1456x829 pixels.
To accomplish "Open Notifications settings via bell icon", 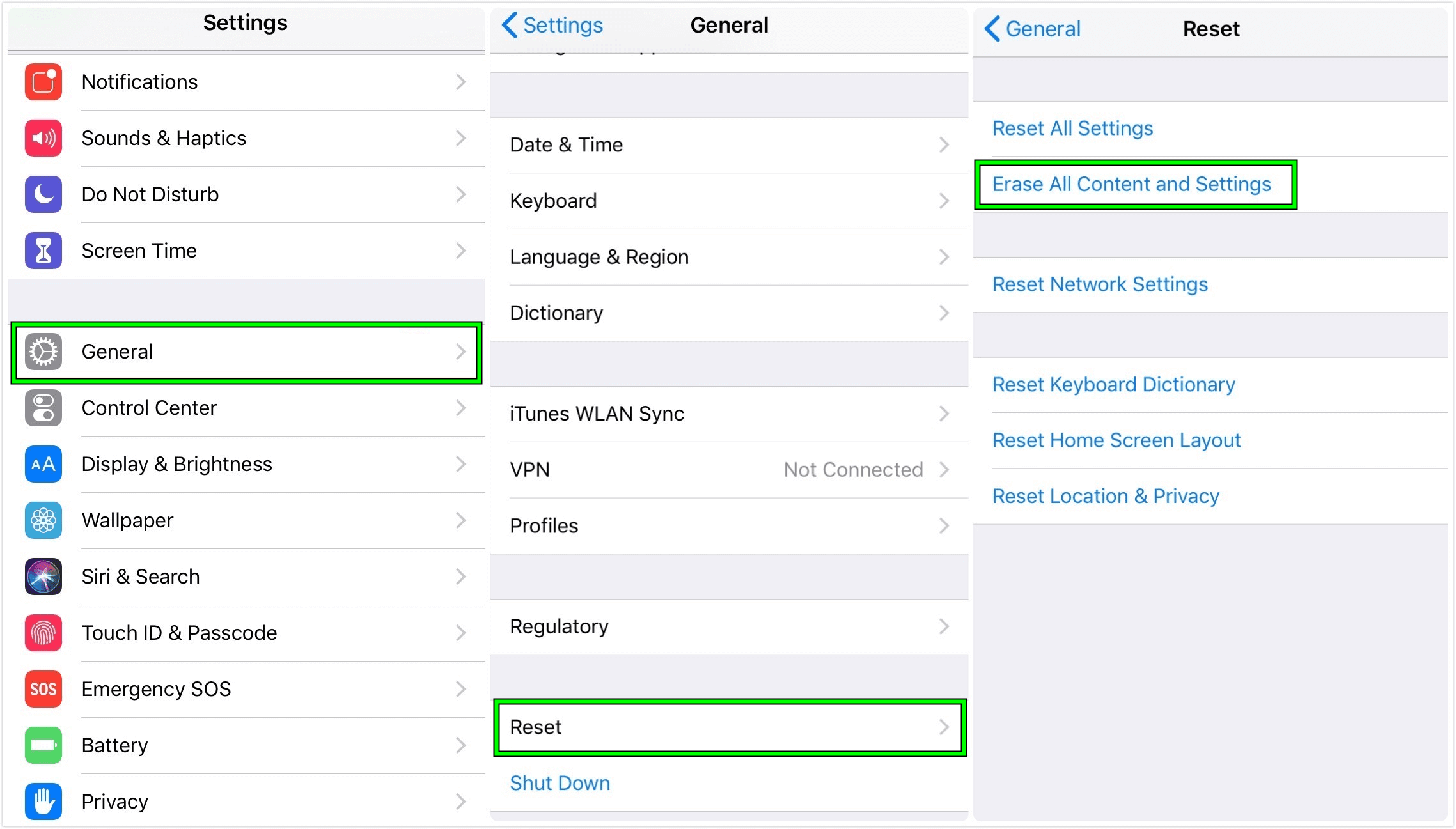I will point(42,82).
